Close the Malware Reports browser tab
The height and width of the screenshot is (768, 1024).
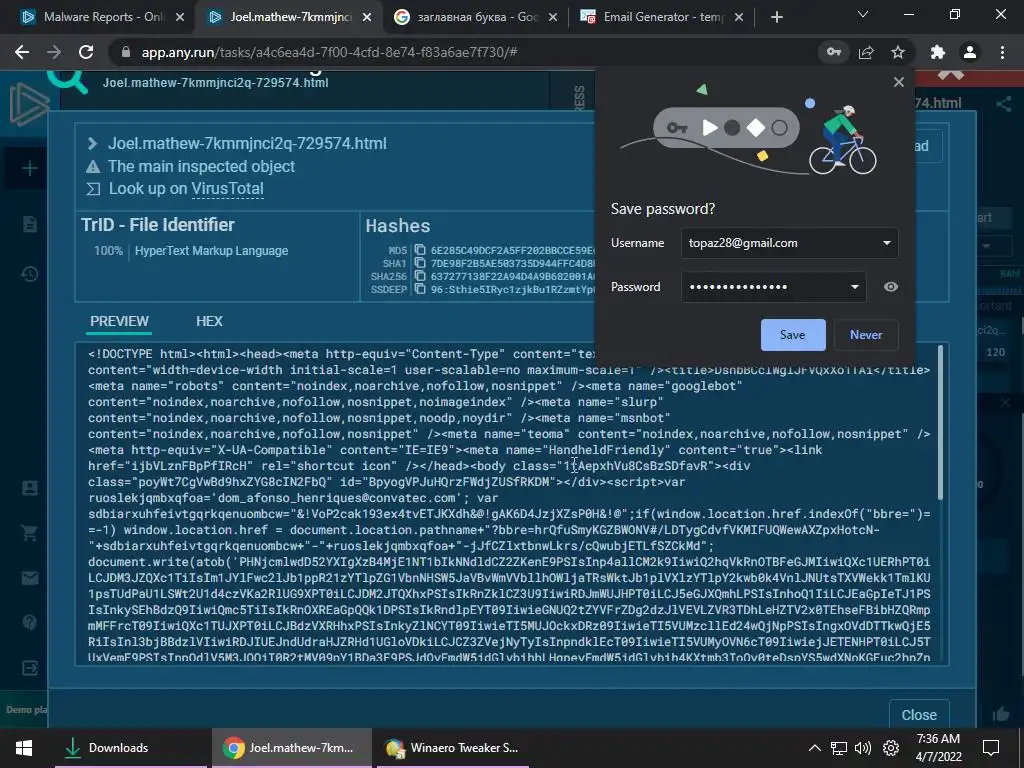click(x=180, y=18)
